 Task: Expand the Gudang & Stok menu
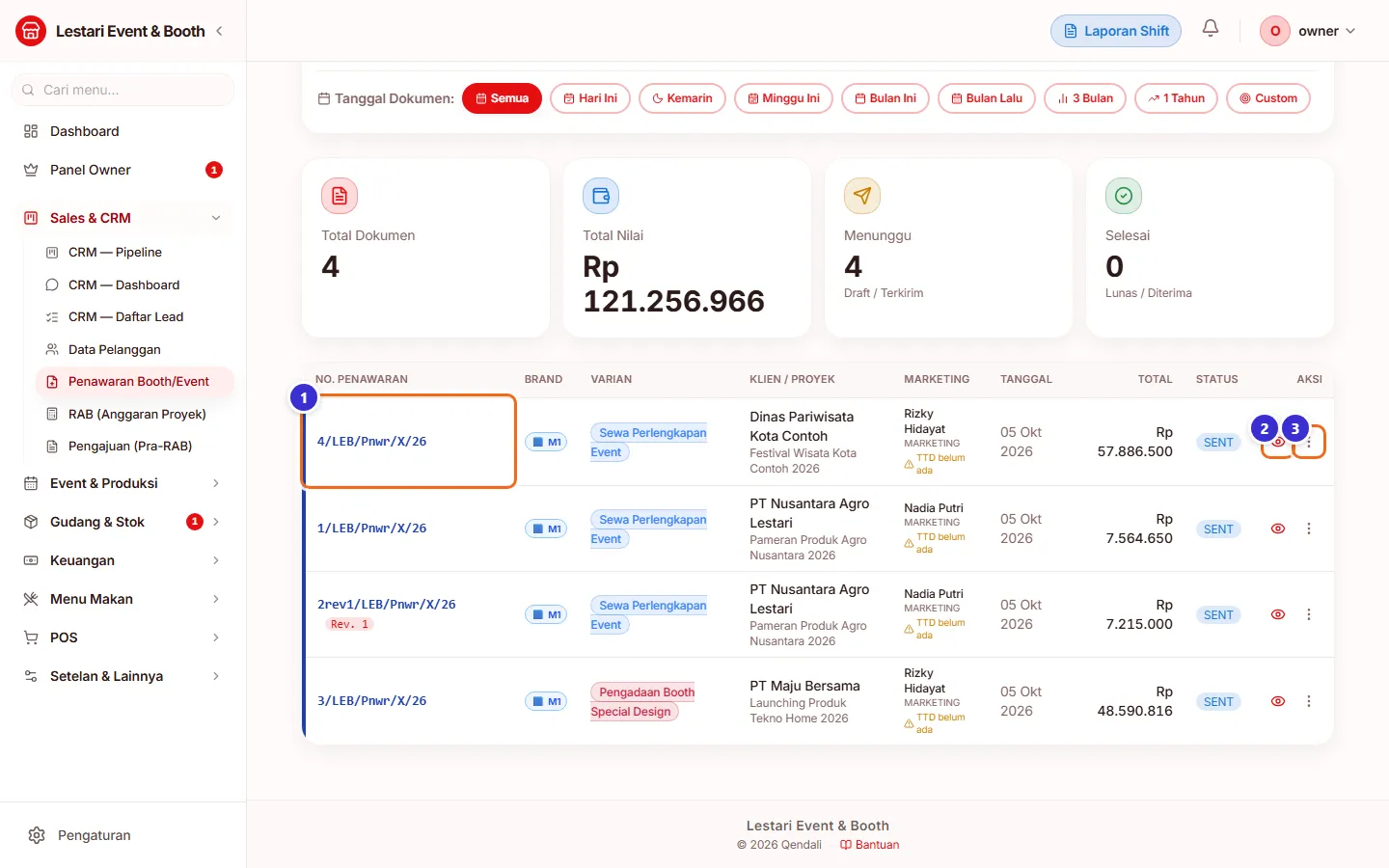[x=123, y=522]
